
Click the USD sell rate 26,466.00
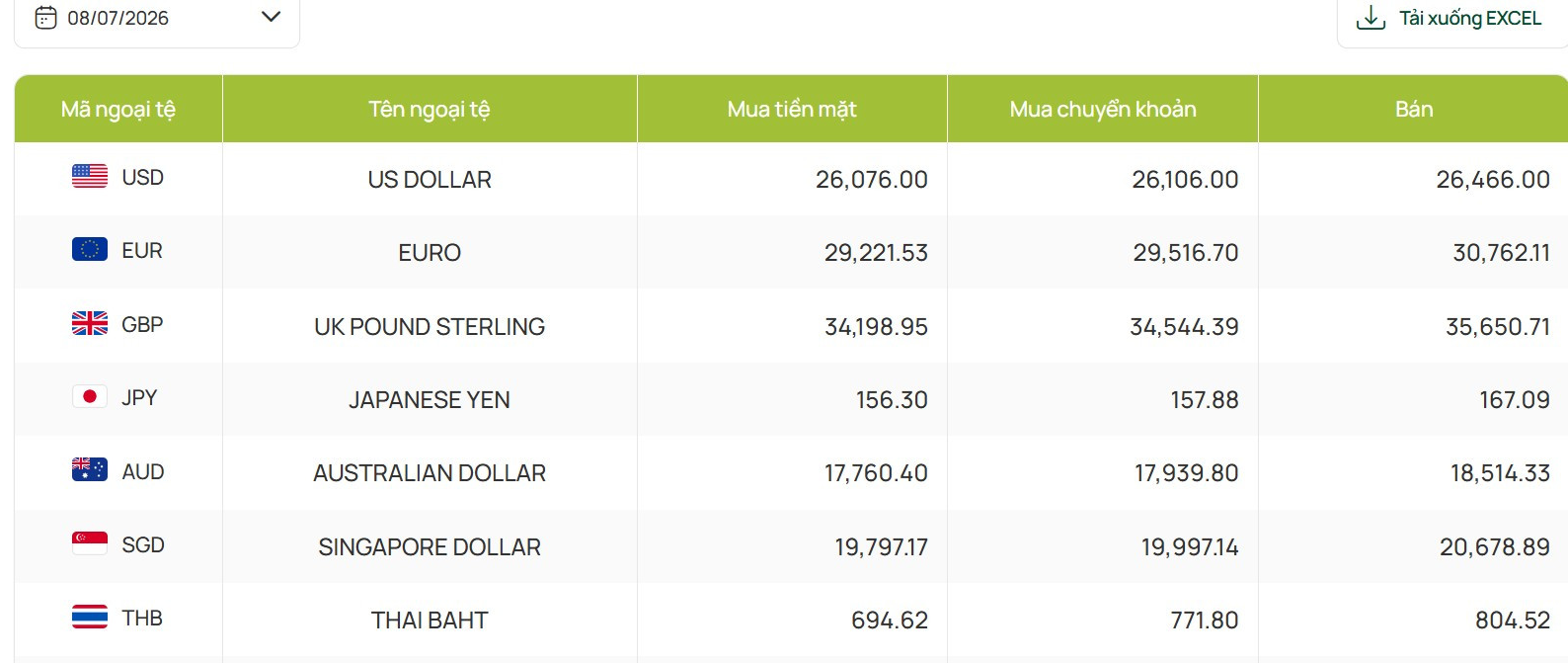click(x=1493, y=180)
